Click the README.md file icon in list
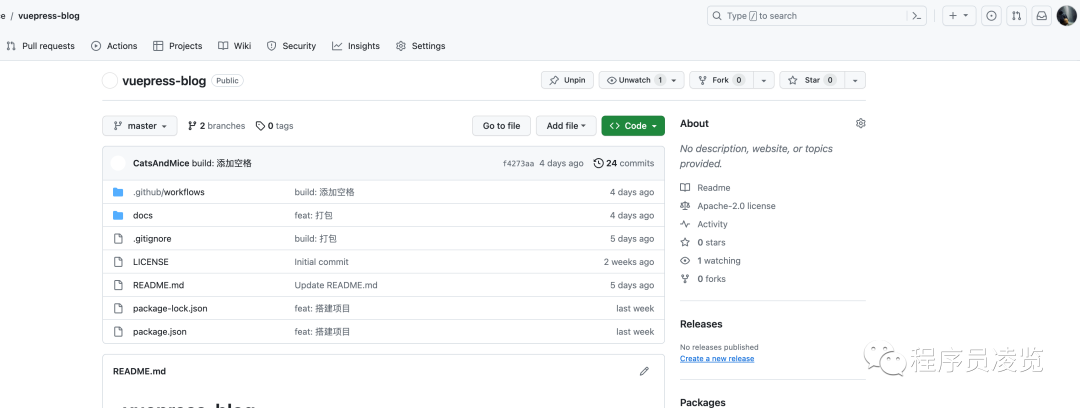 click(118, 285)
